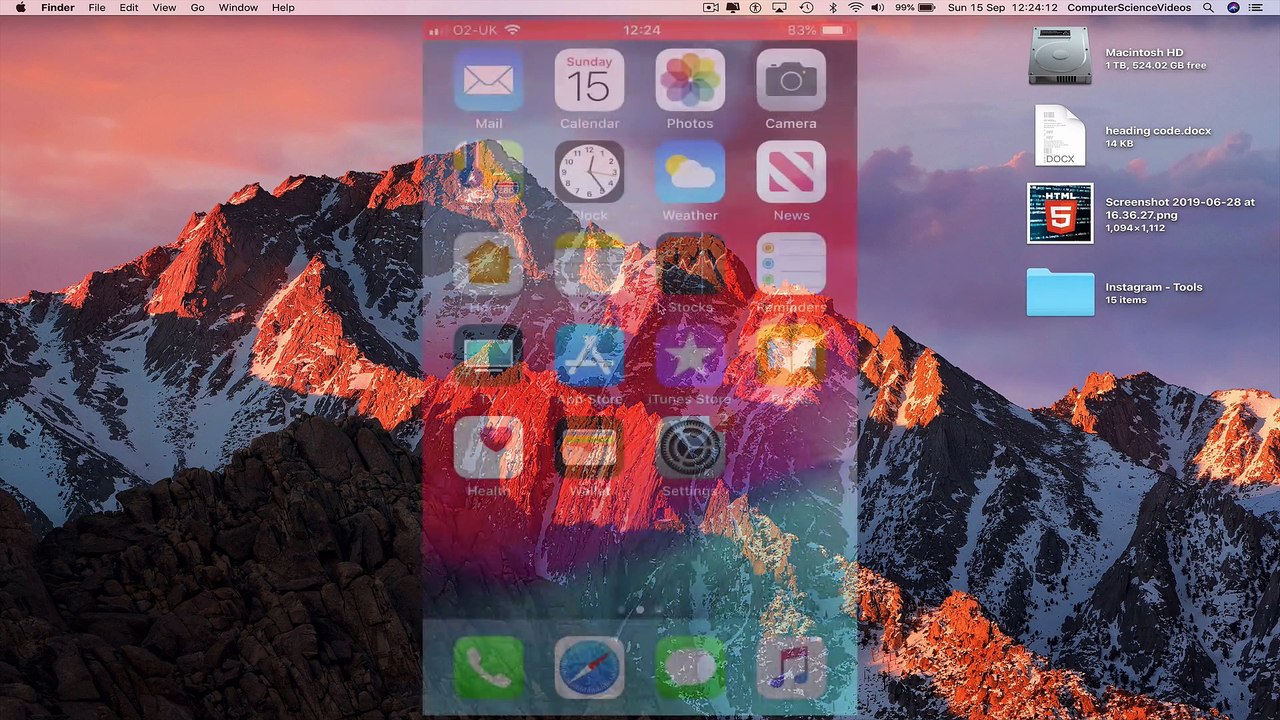Screen dimensions: 1280x720
Task: Open the Edit menu
Action: coord(129,7)
